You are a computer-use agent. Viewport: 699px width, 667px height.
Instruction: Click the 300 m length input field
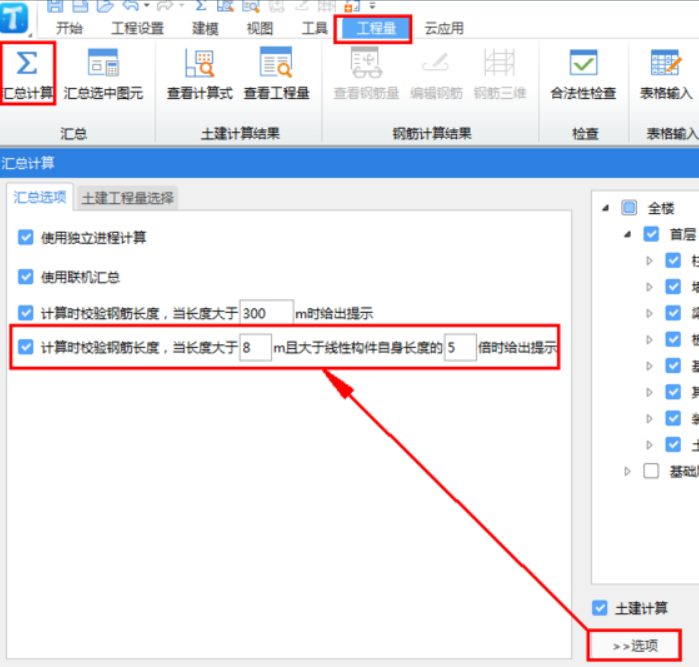[266, 313]
